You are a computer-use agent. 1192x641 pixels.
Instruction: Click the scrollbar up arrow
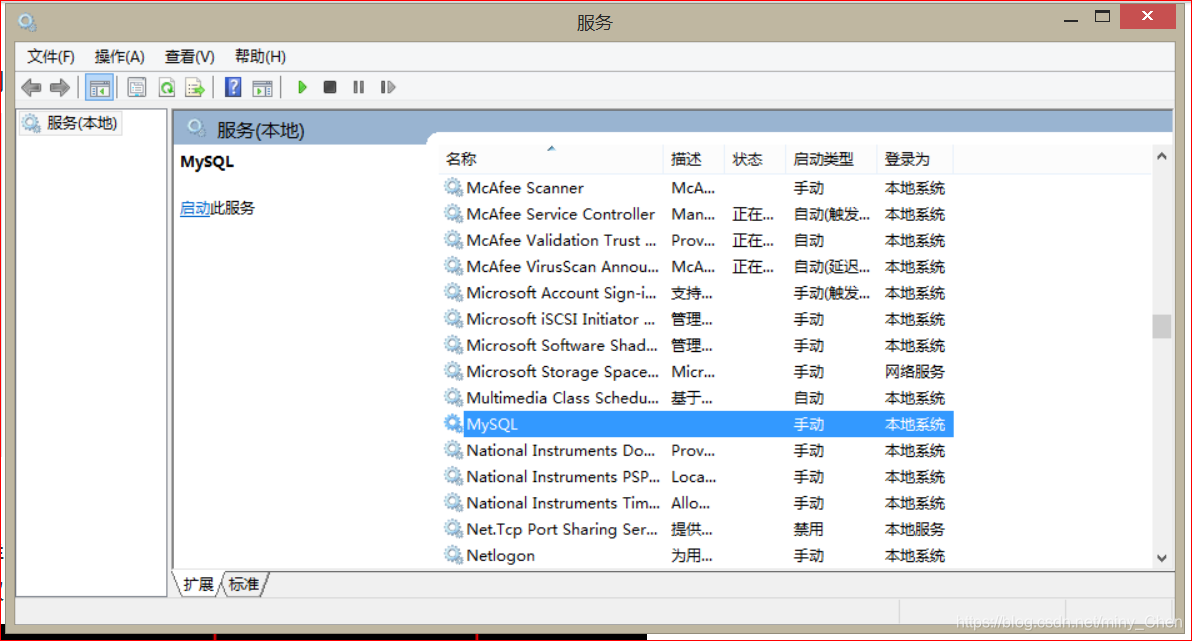[1162, 157]
